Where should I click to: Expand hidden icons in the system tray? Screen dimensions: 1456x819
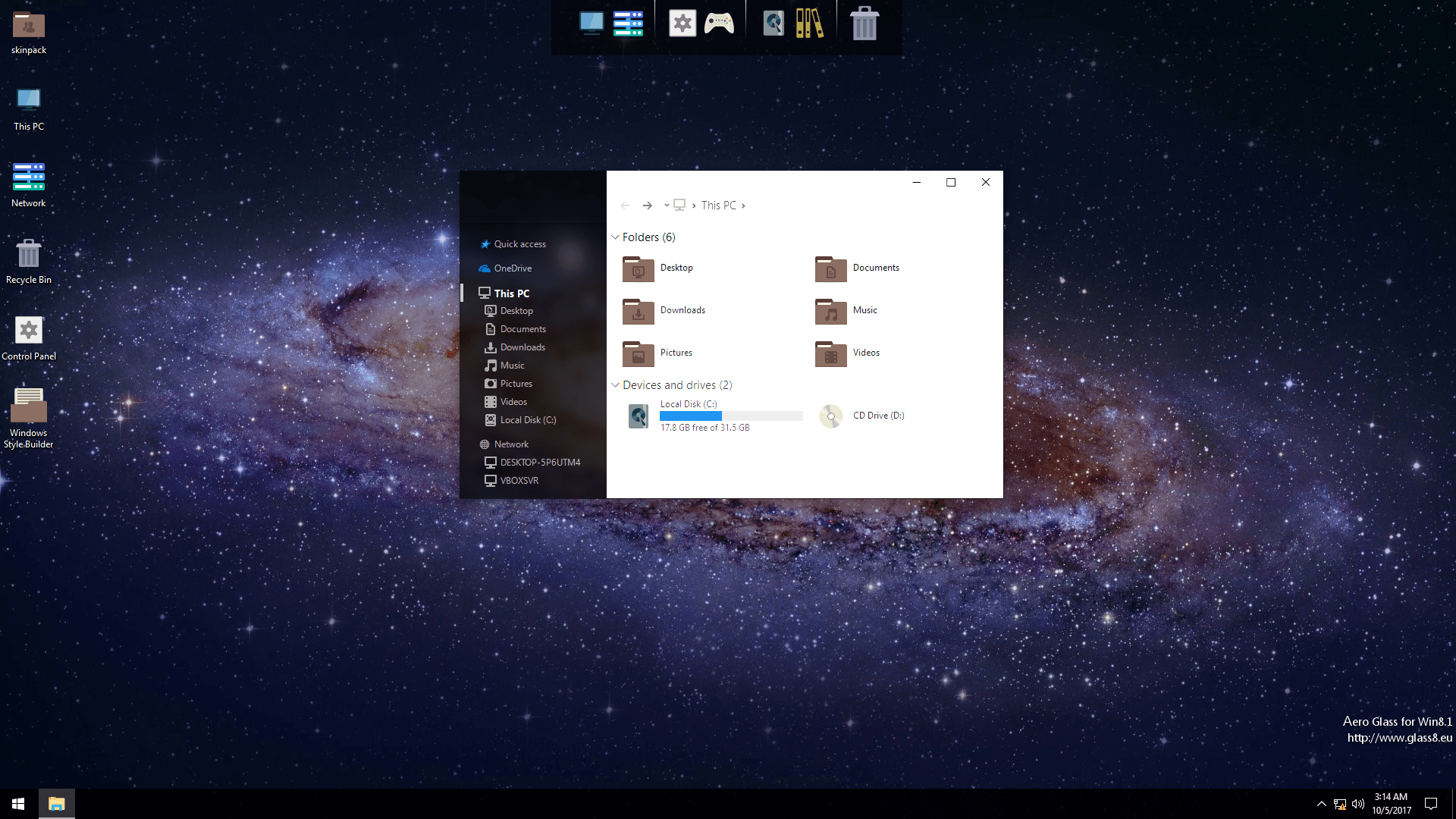tap(1321, 804)
